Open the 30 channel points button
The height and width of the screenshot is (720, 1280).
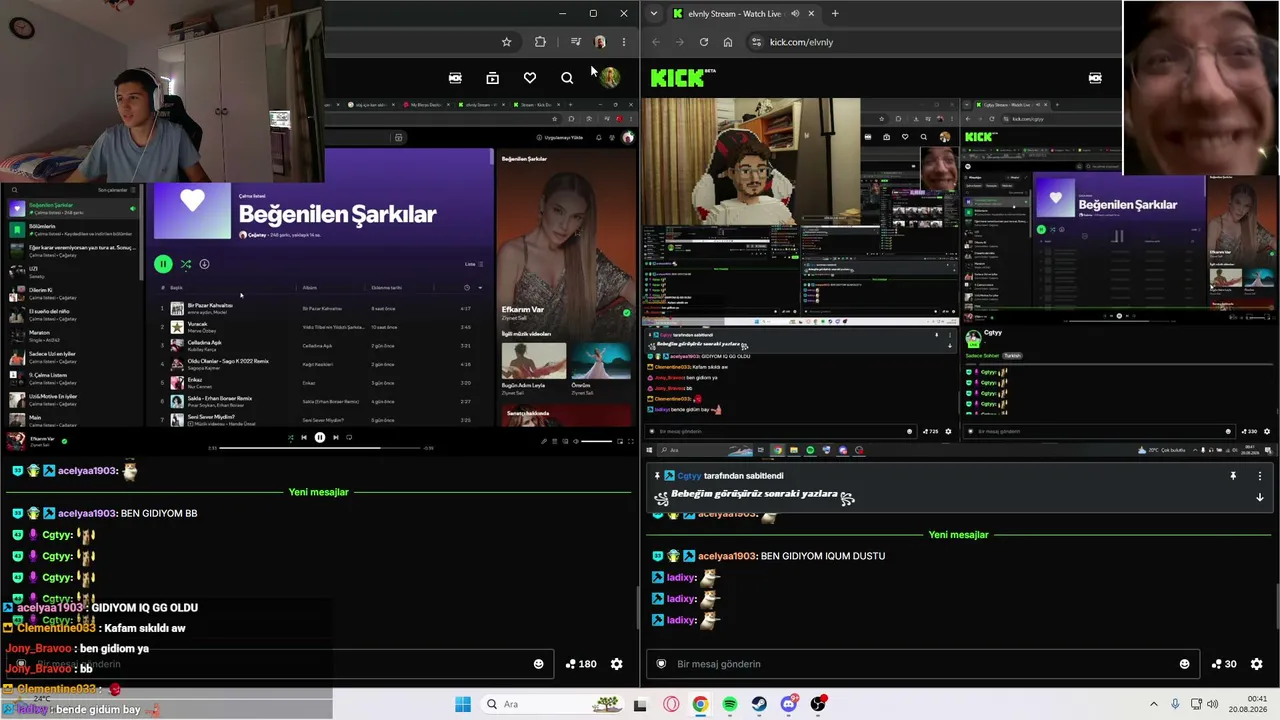pos(1224,664)
